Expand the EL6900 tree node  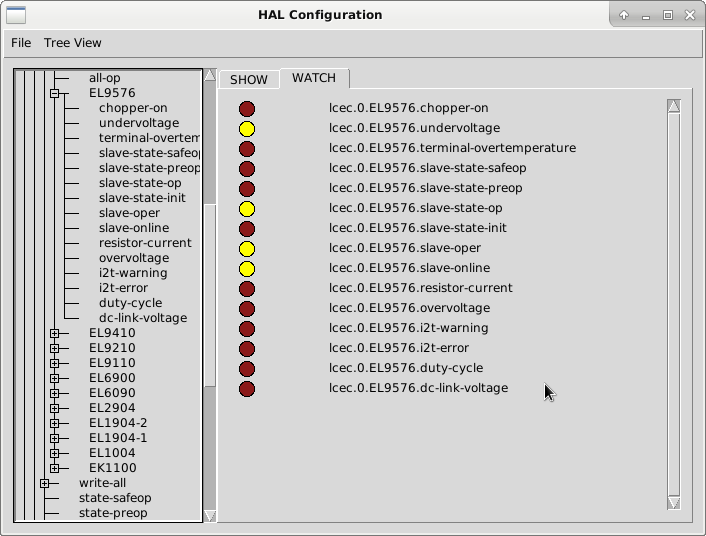[x=54, y=378]
